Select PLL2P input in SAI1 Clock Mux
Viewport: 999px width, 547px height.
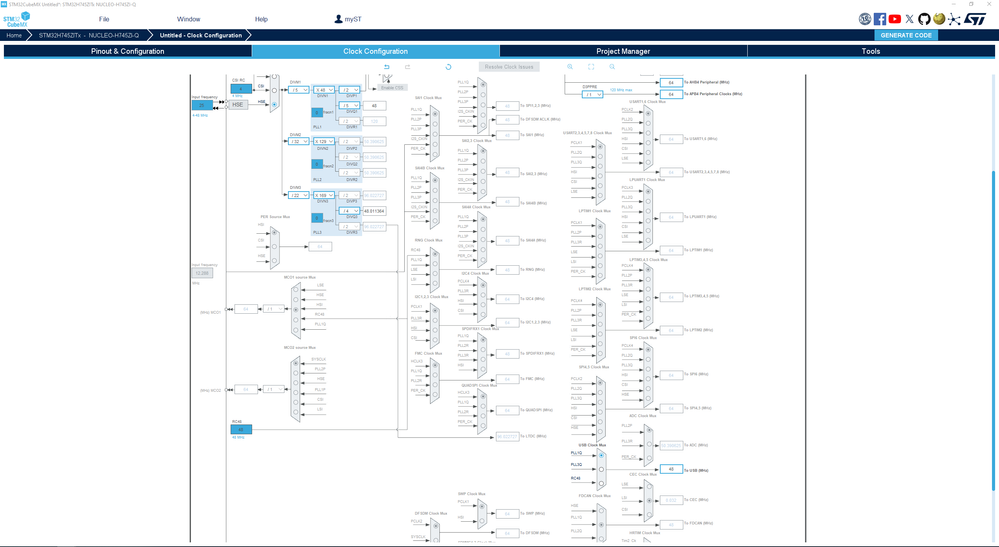(435, 124)
